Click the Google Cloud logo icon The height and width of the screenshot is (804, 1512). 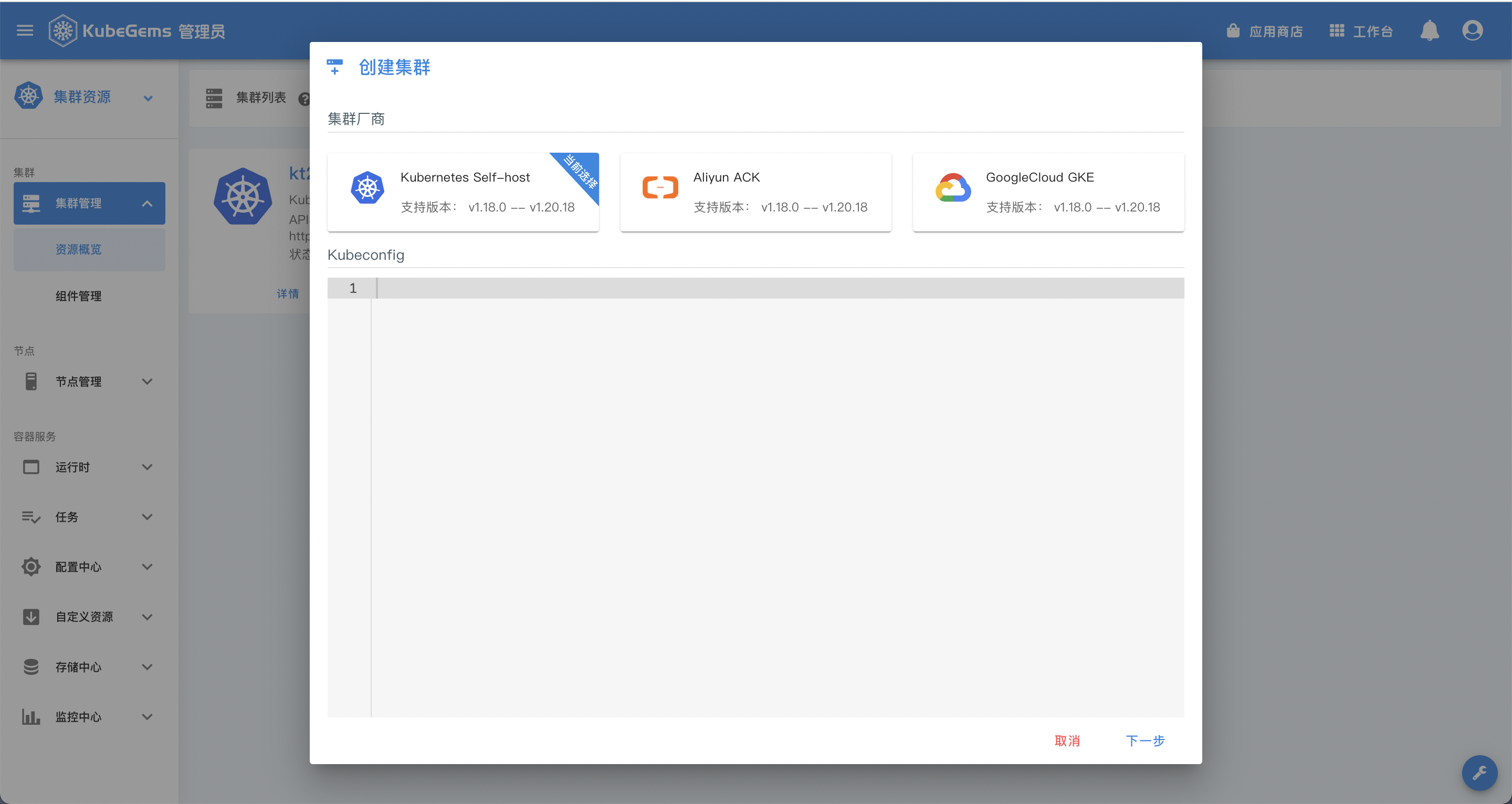953,188
